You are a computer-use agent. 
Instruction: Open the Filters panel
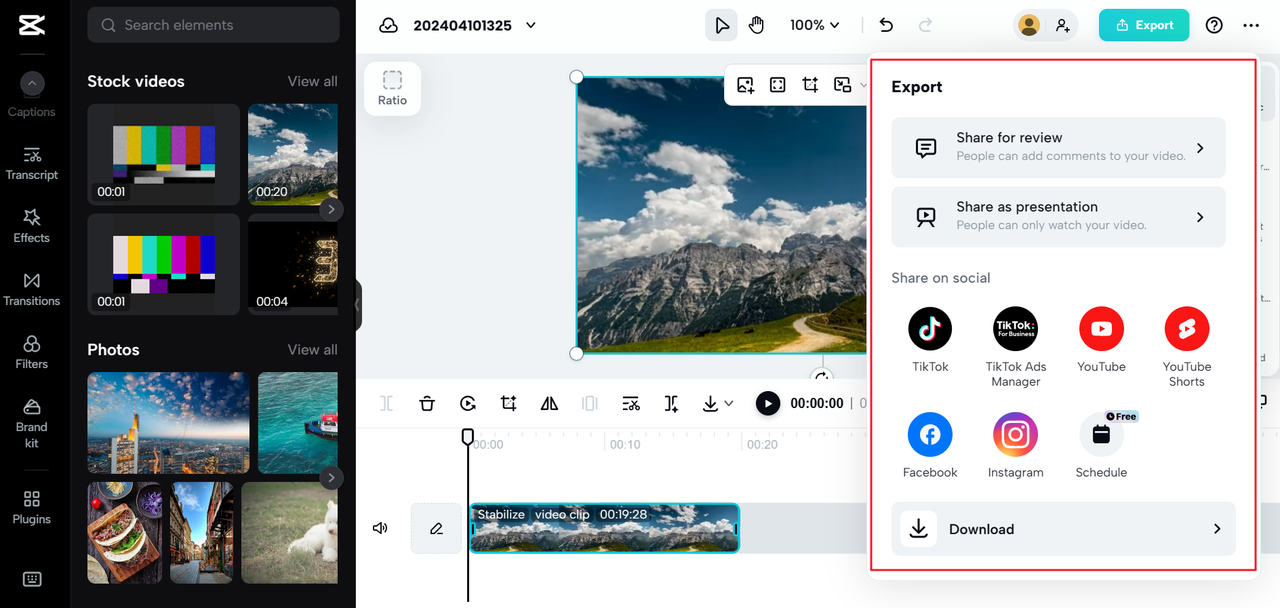coord(31,353)
